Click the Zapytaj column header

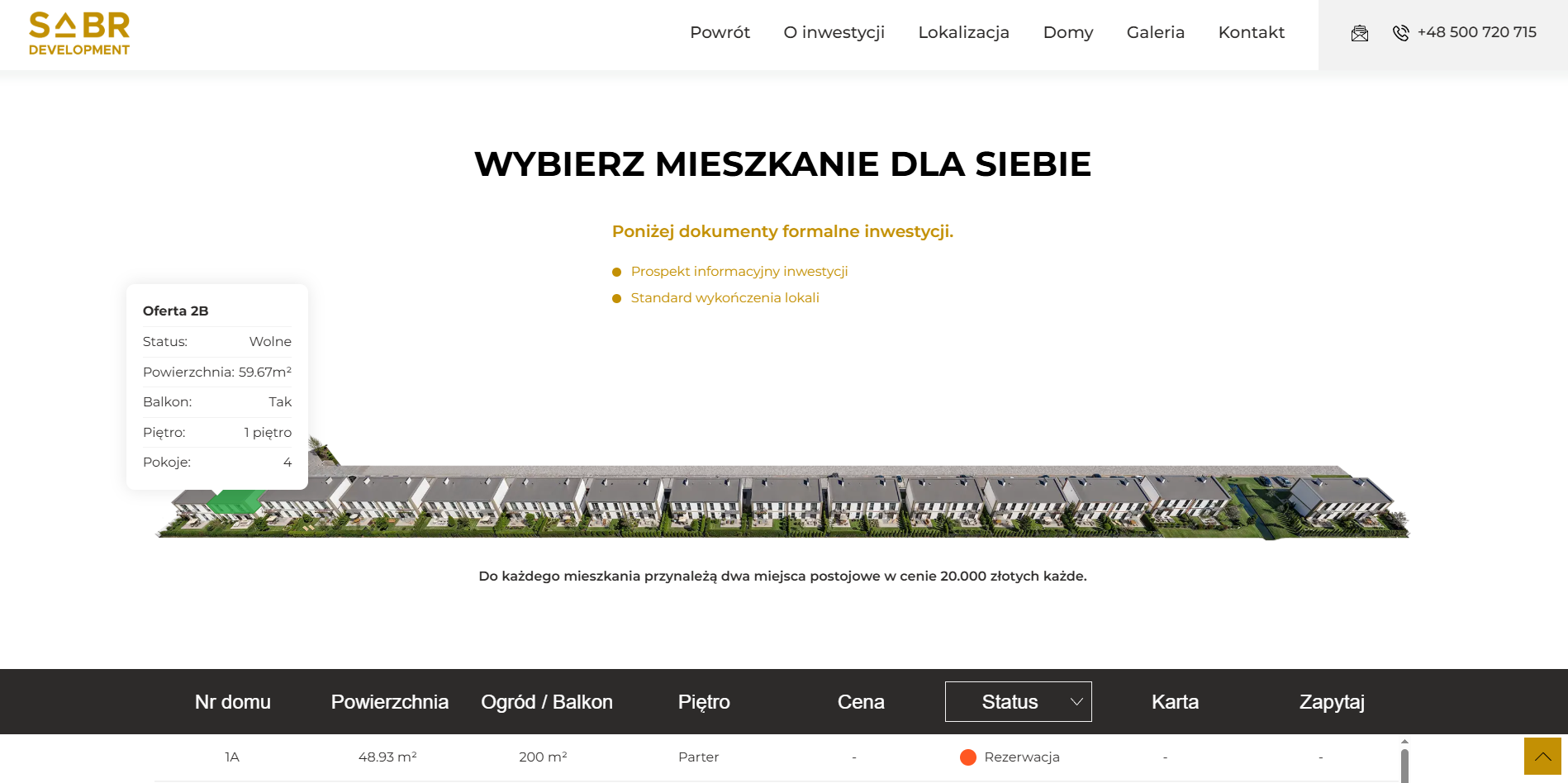1332,702
